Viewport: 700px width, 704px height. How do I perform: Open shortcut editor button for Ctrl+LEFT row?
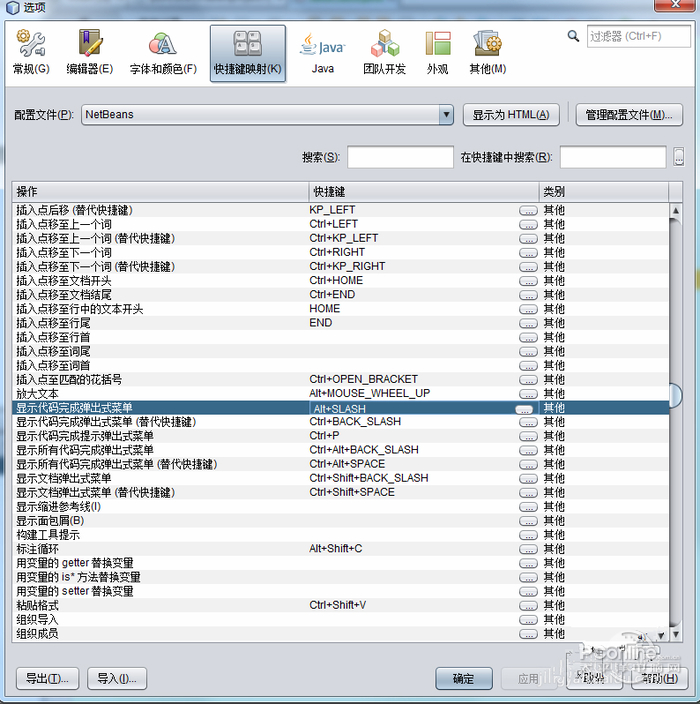coord(528,224)
